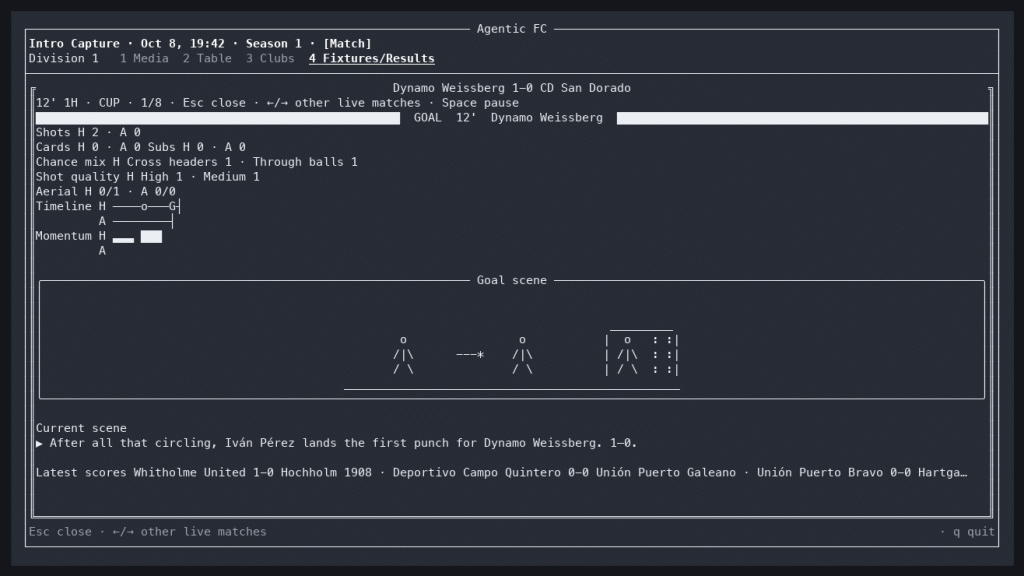
Task: Click the match title Dynamo Weissberg 1–0 CD San Dorado
Action: 511,88
